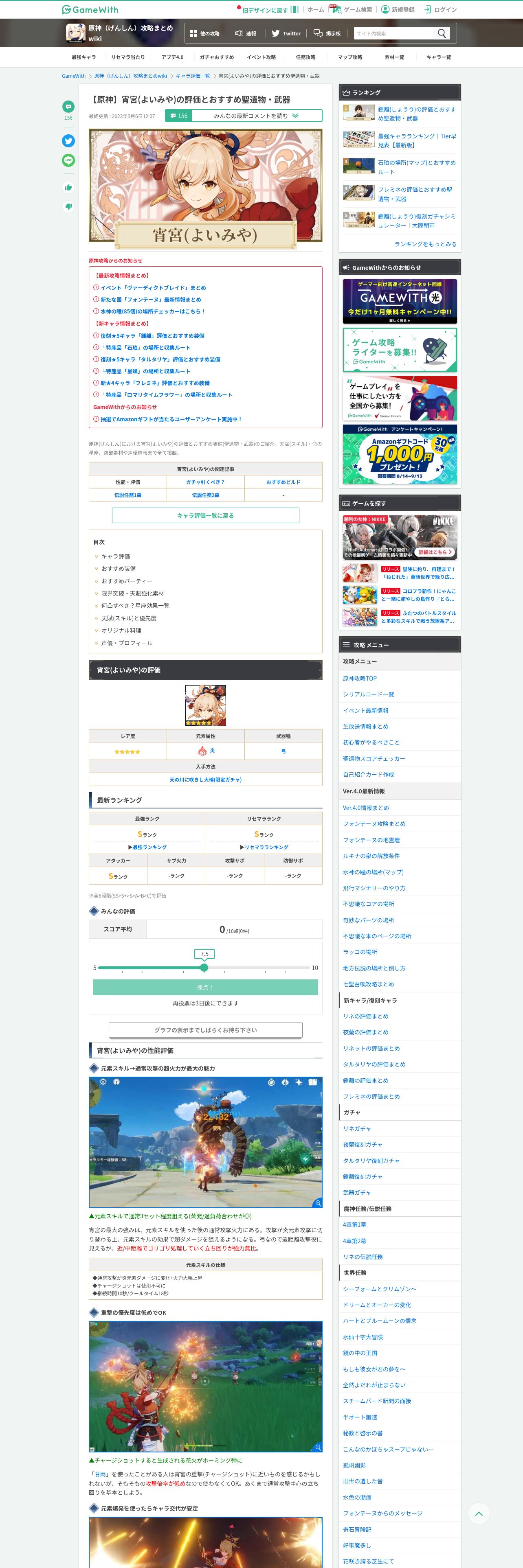This screenshot has width=523, height=1568.
Task: Open ゲーム検索 in top bar
Action: (x=352, y=9)
